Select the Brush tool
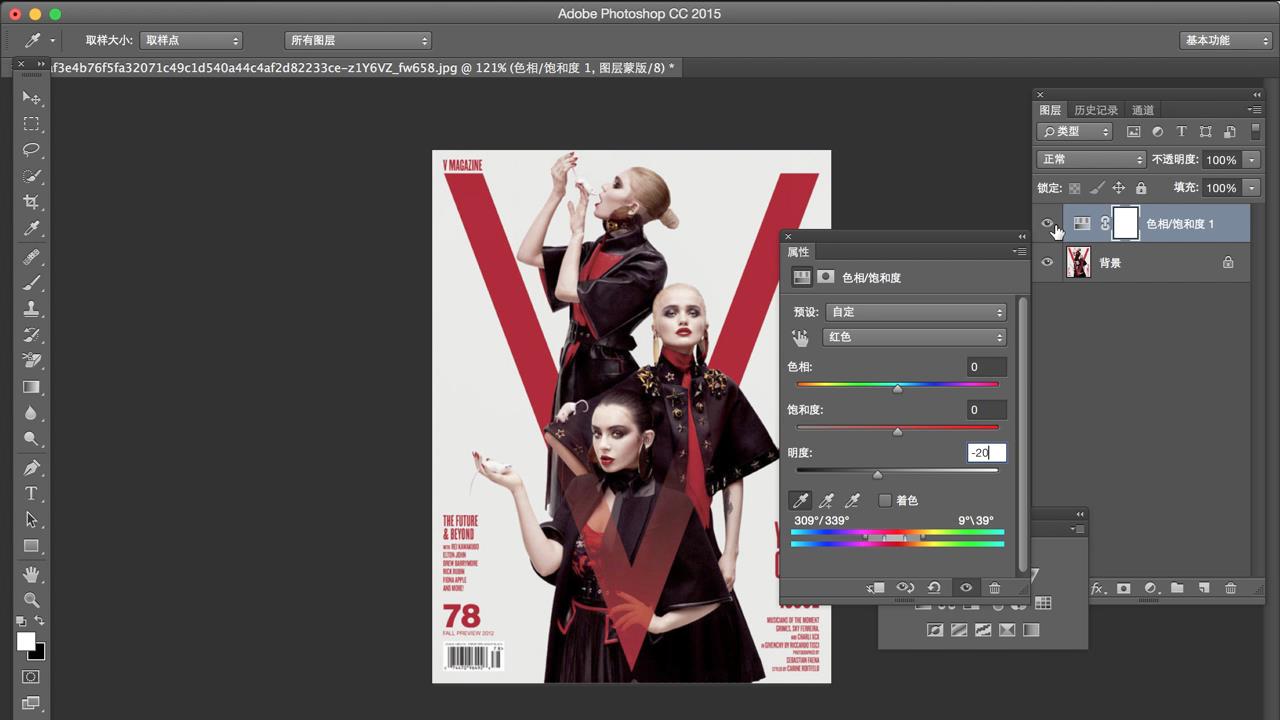1280x720 pixels. point(31,283)
